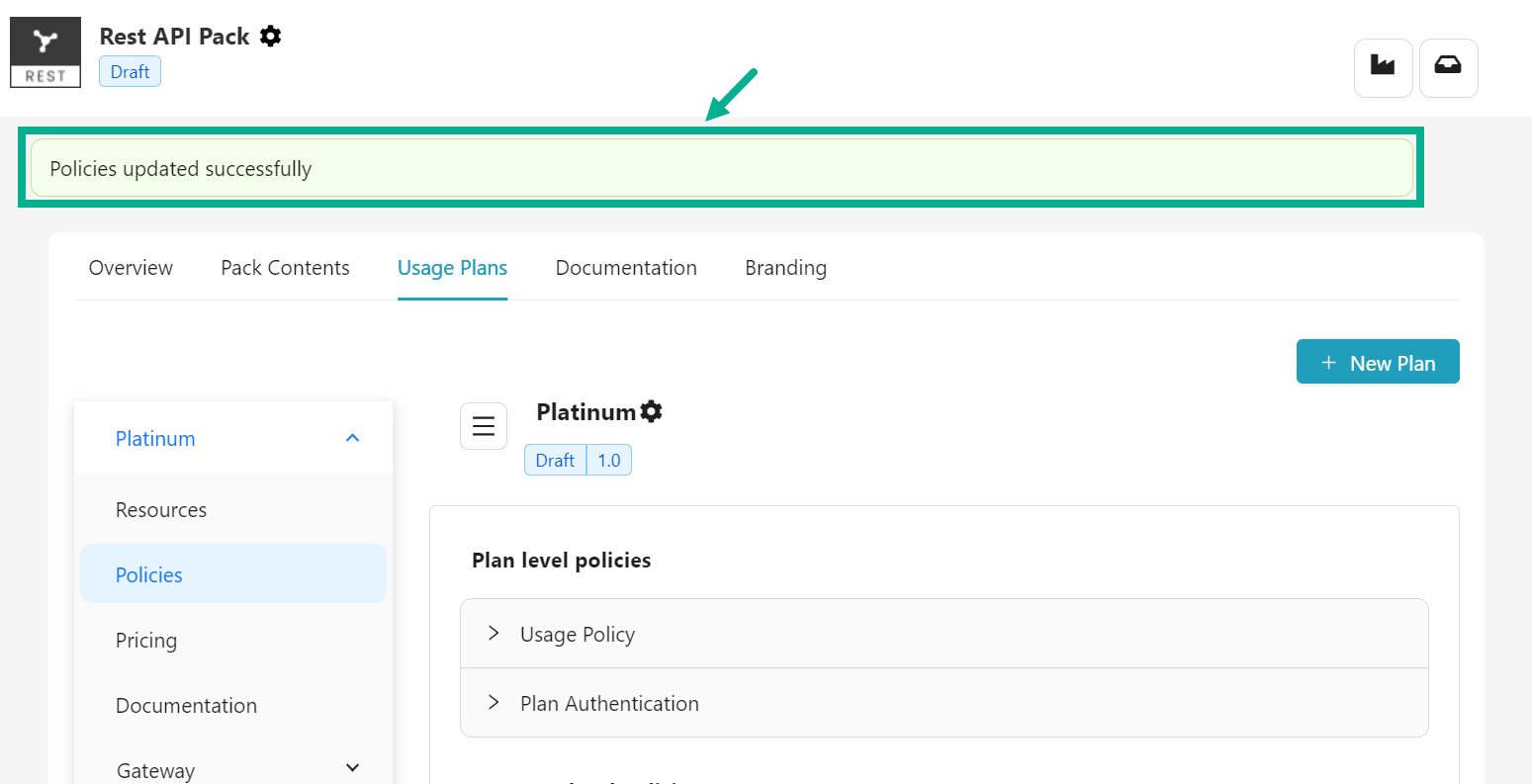The width and height of the screenshot is (1532, 784).
Task: Select Policies in the sidebar
Action: 149,575
